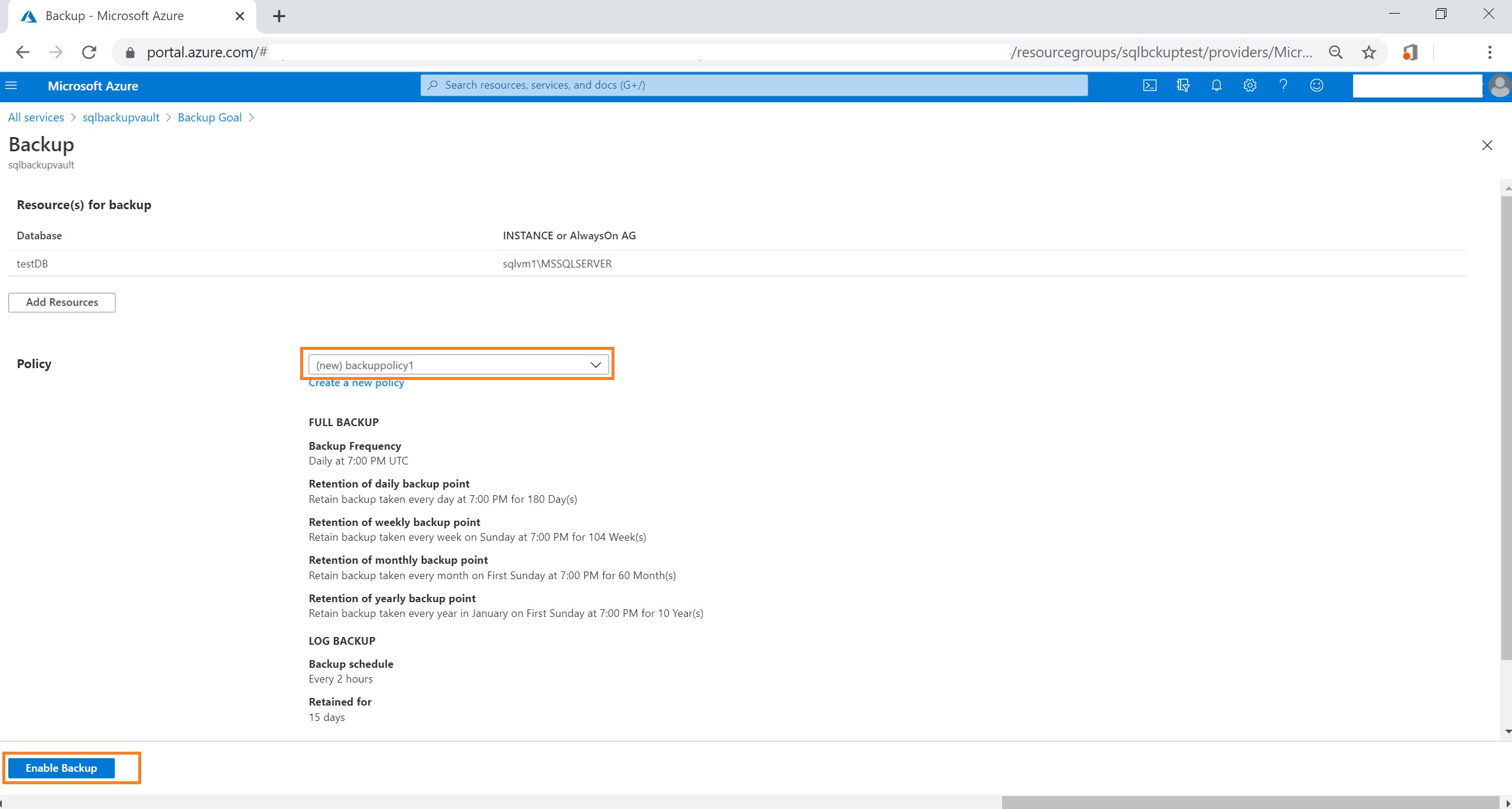
Task: Click Enable Backup button
Action: coord(61,768)
